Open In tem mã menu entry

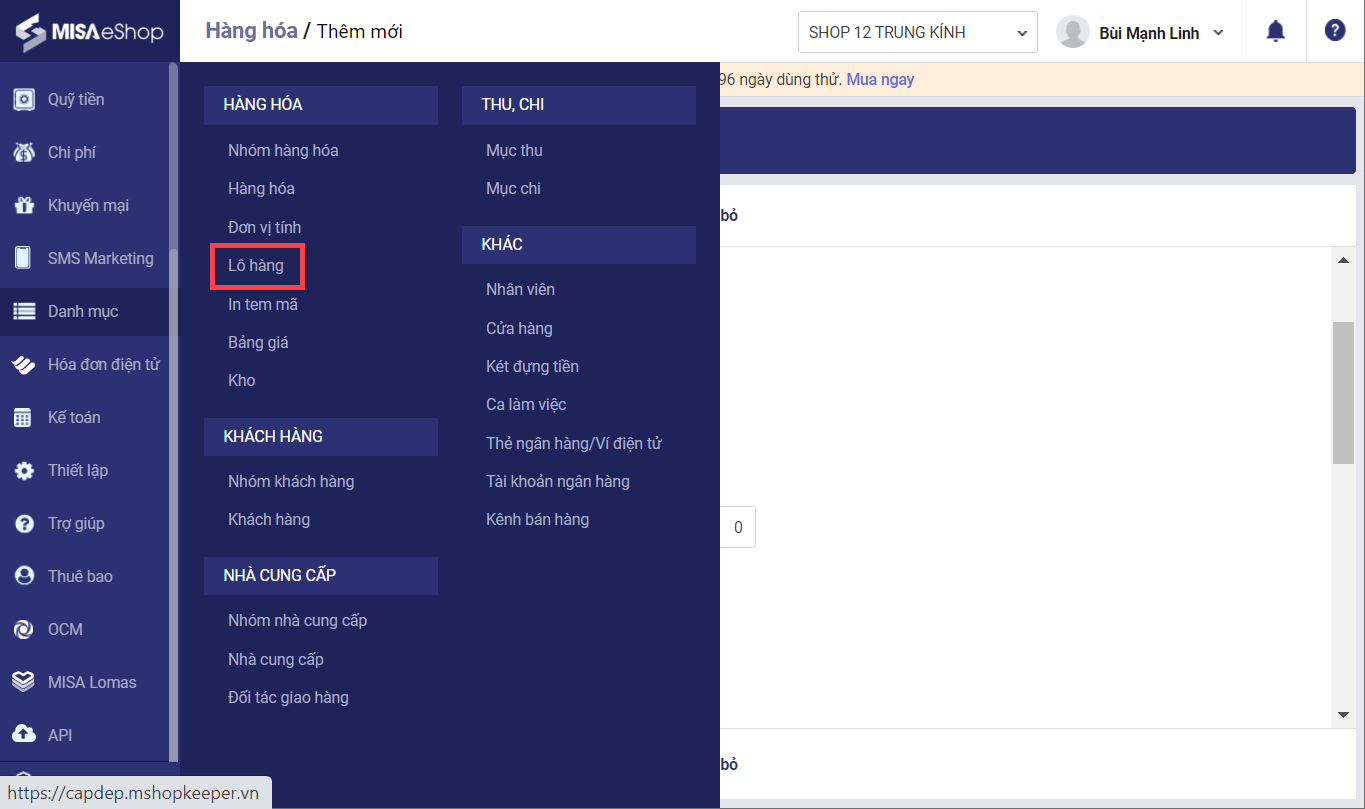[263, 304]
